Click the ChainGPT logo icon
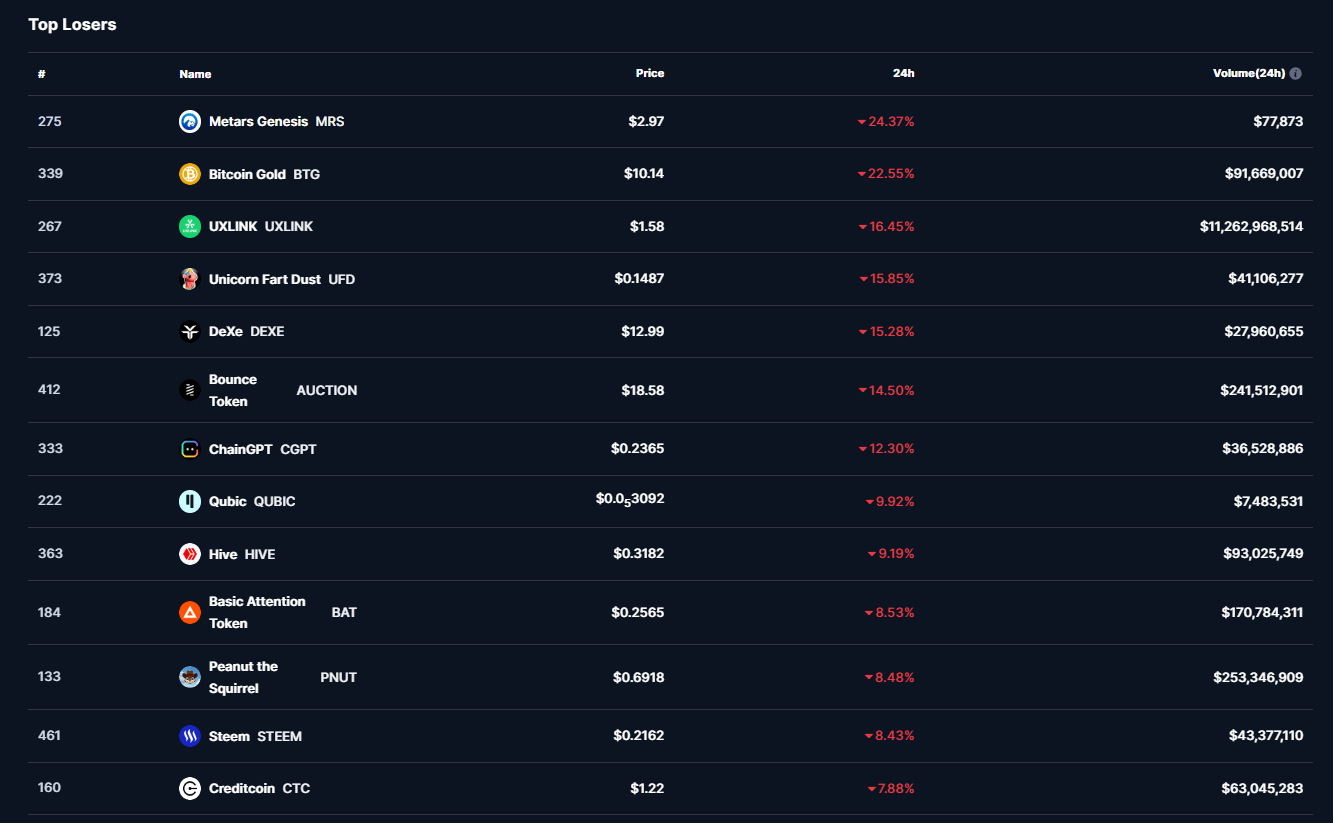Screen dimensions: 1333x823 [190, 449]
